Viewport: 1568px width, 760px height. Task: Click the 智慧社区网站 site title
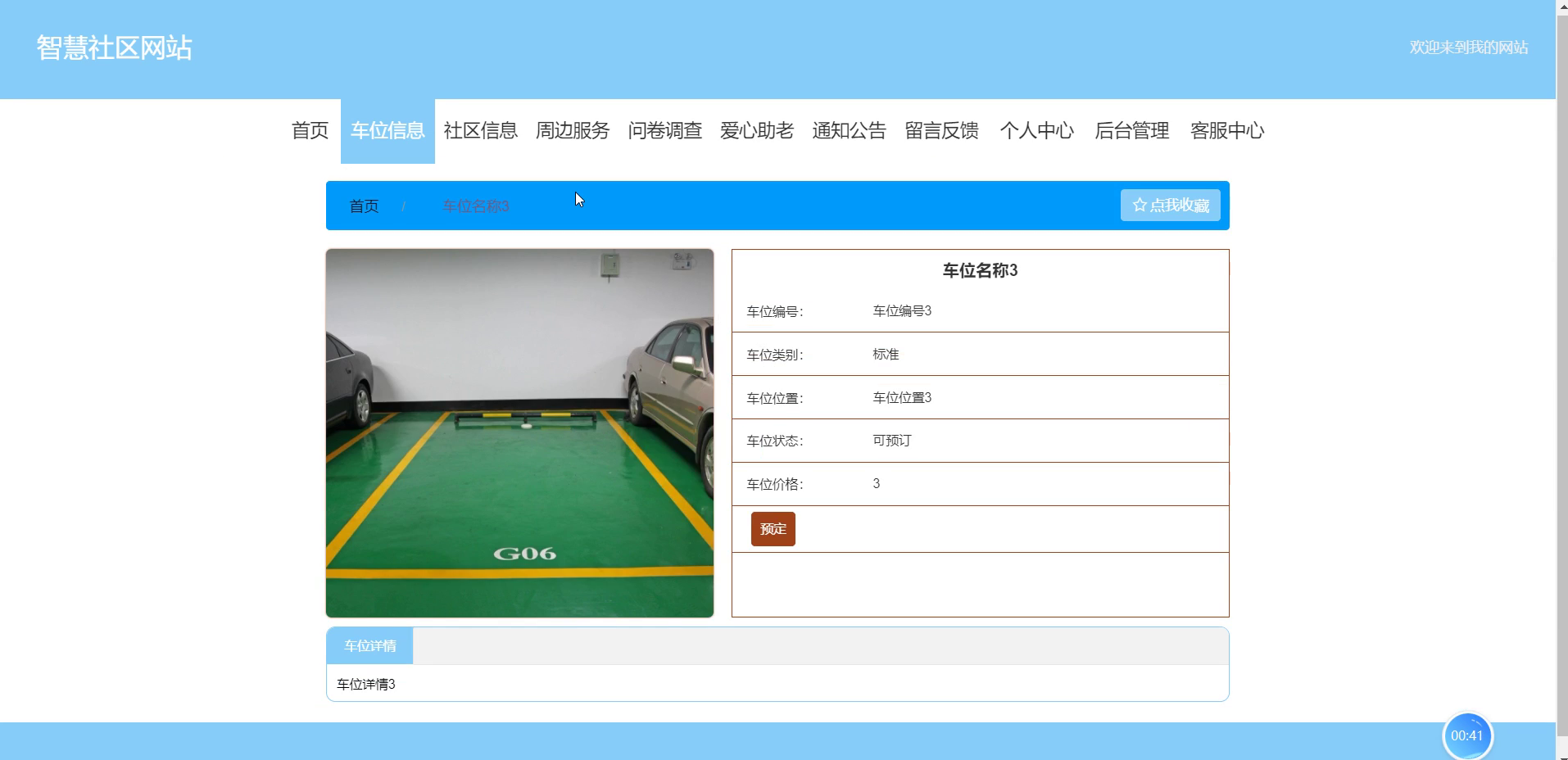[115, 47]
